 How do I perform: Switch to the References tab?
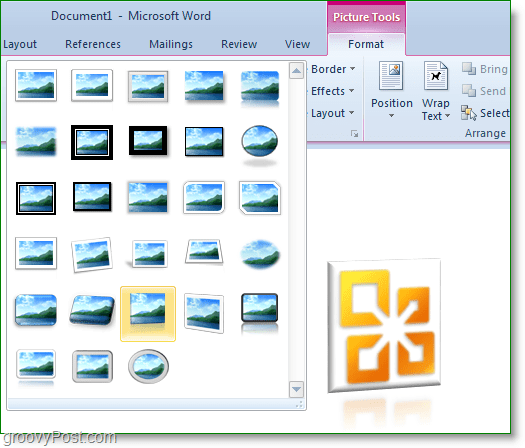click(93, 44)
